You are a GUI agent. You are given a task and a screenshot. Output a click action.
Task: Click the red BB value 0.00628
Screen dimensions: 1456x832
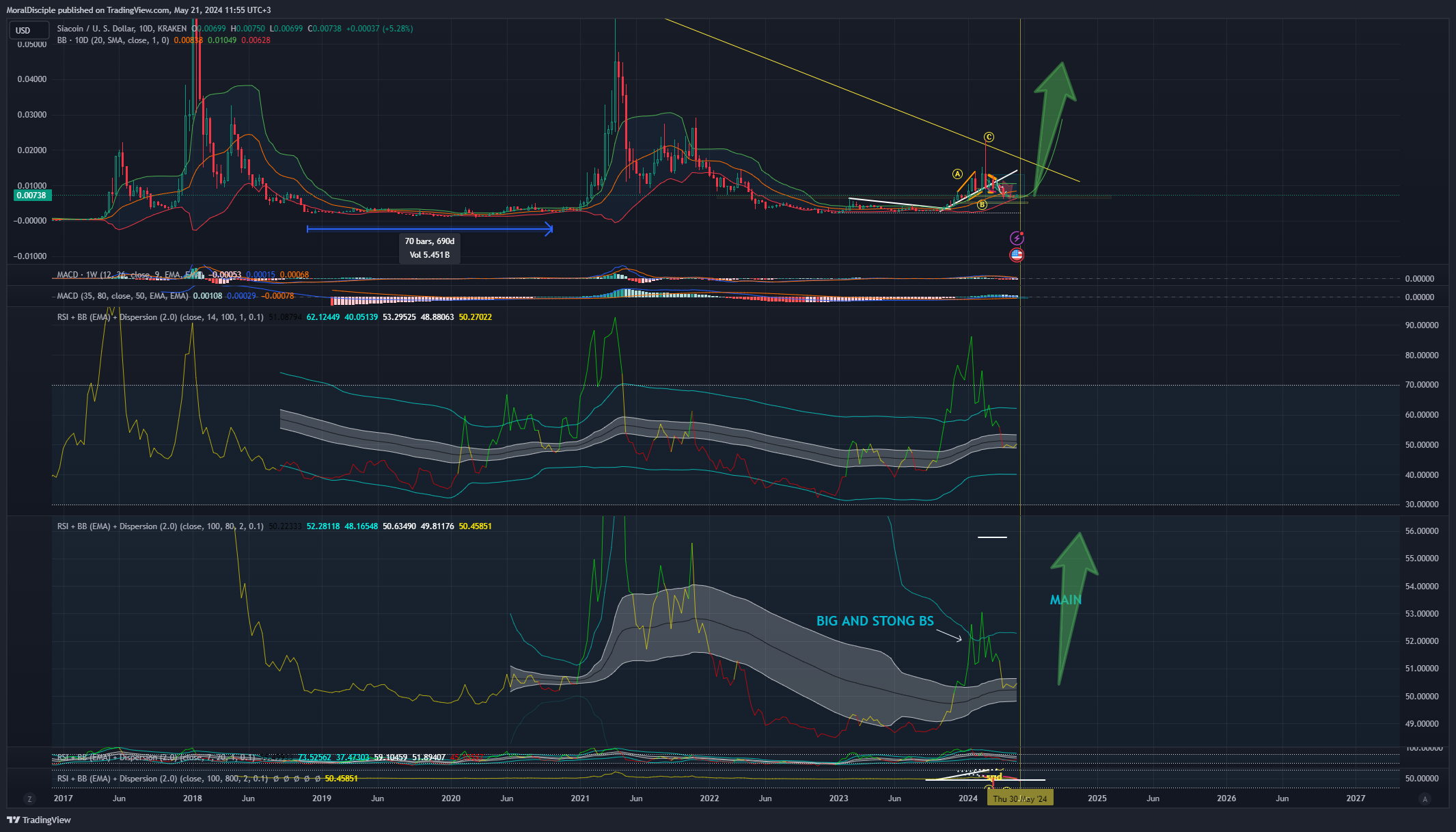256,40
